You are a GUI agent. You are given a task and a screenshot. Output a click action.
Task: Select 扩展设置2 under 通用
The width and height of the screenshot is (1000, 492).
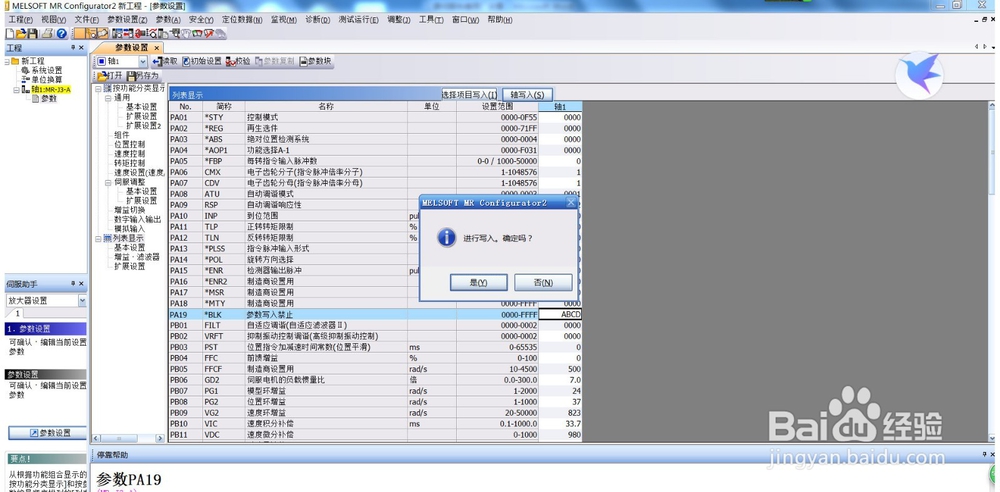(x=143, y=126)
